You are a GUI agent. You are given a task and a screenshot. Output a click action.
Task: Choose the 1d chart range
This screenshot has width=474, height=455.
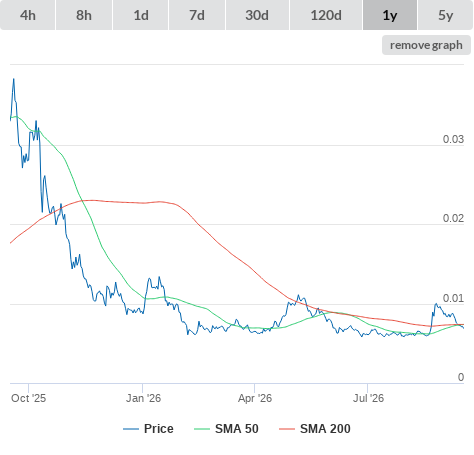(141, 15)
